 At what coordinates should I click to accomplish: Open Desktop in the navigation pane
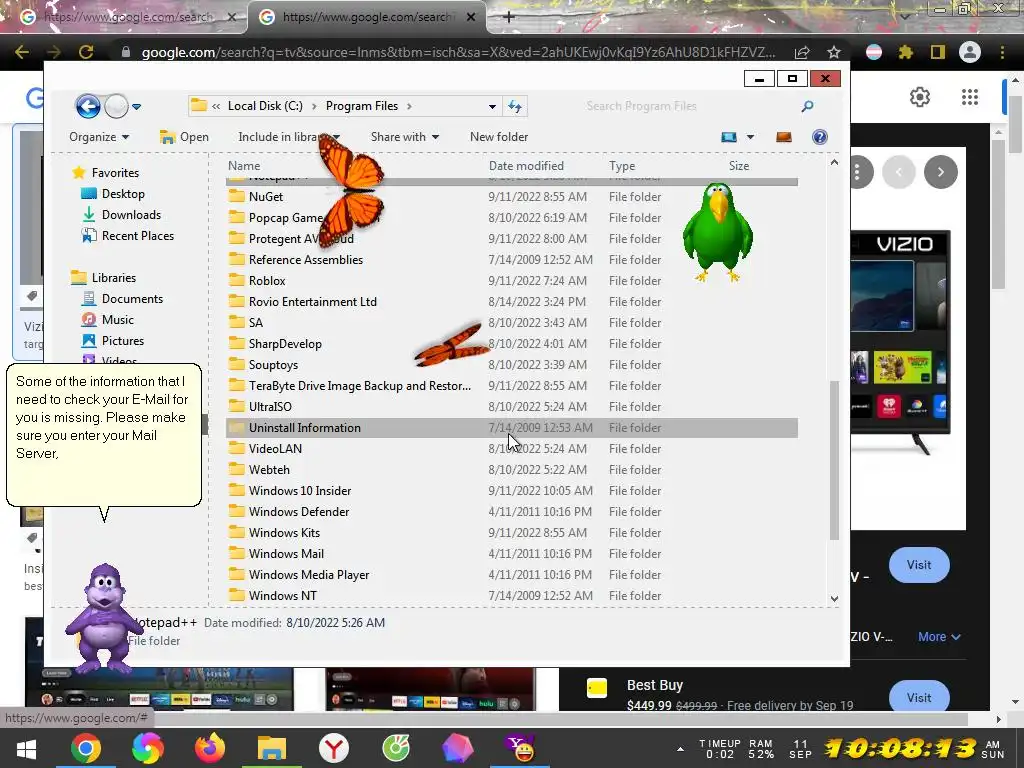click(112, 194)
